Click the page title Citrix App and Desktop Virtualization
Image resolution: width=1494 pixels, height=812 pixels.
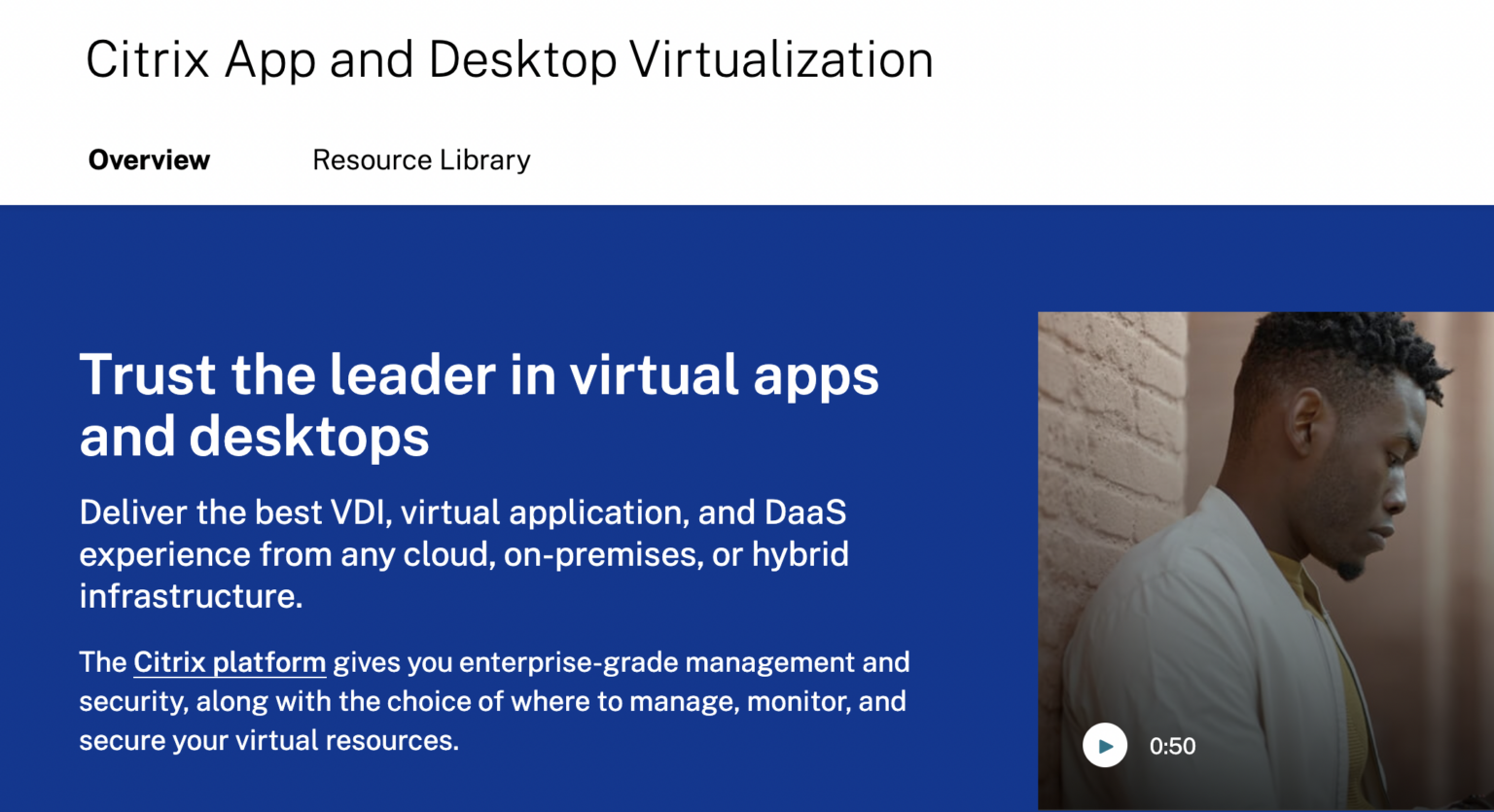click(x=510, y=59)
